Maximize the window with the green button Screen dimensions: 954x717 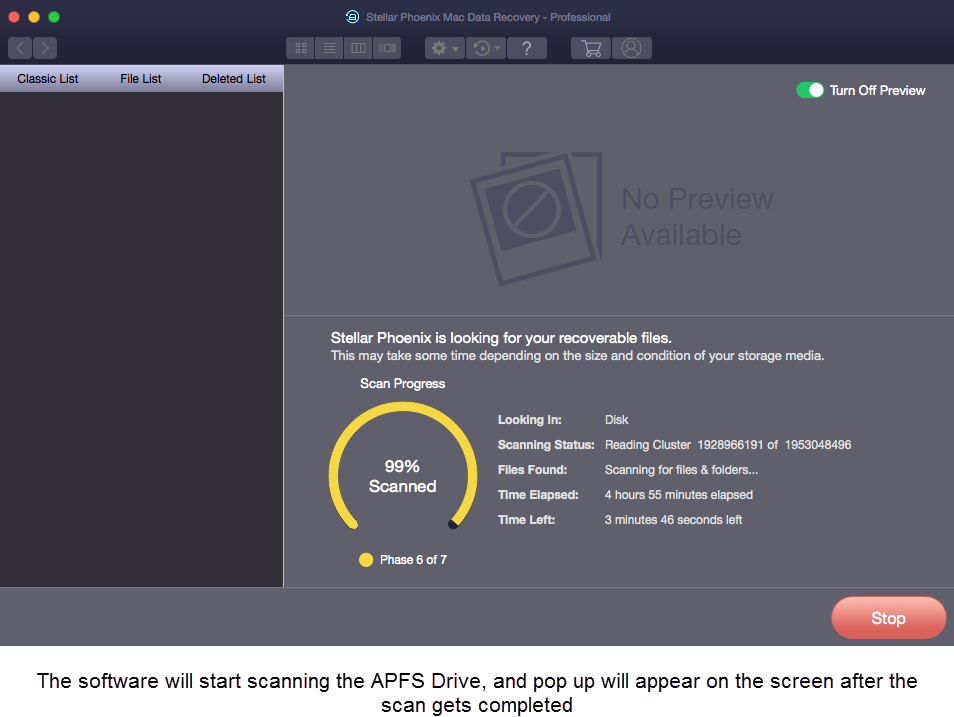click(x=54, y=17)
